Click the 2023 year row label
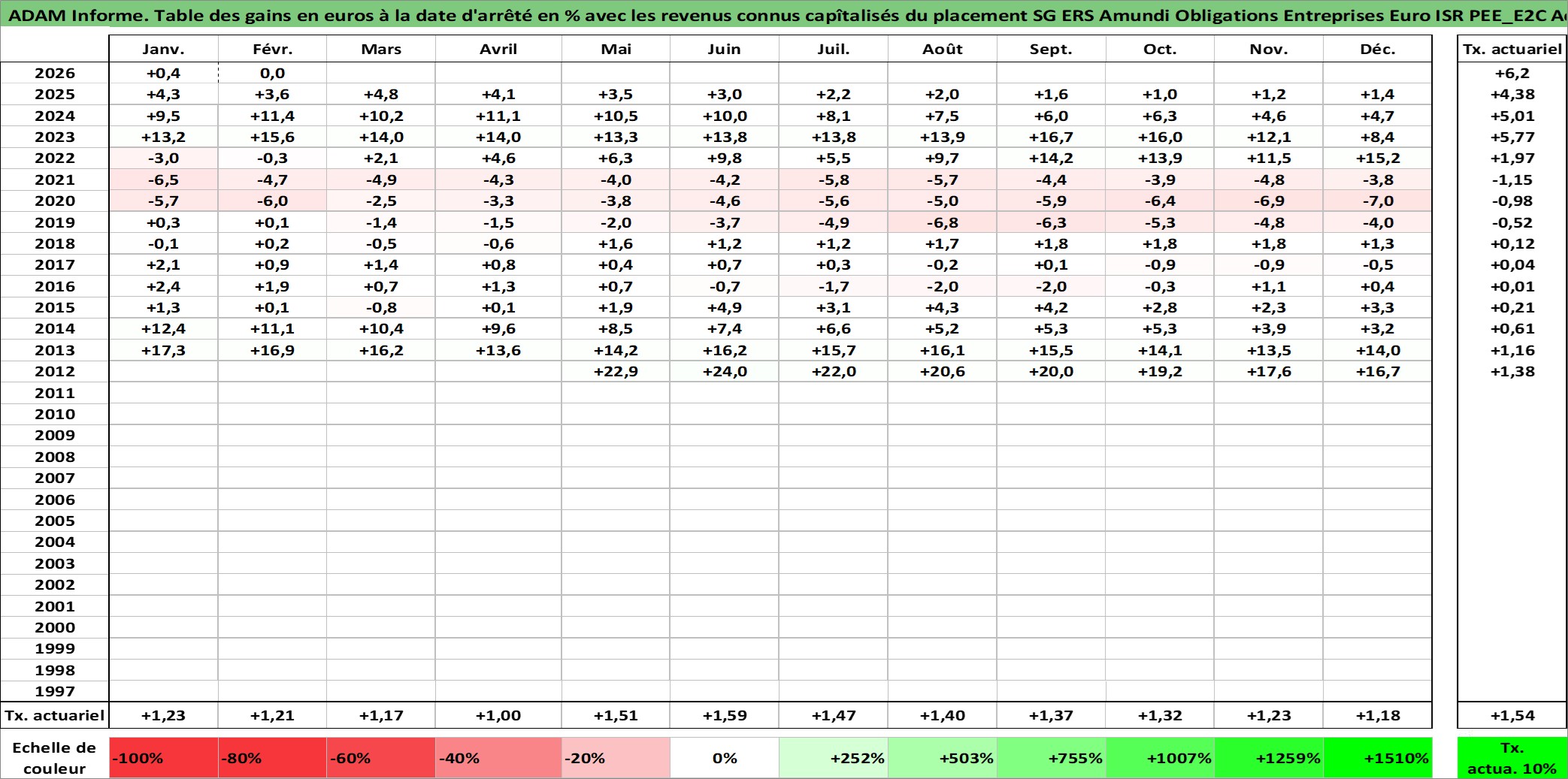 click(55, 137)
